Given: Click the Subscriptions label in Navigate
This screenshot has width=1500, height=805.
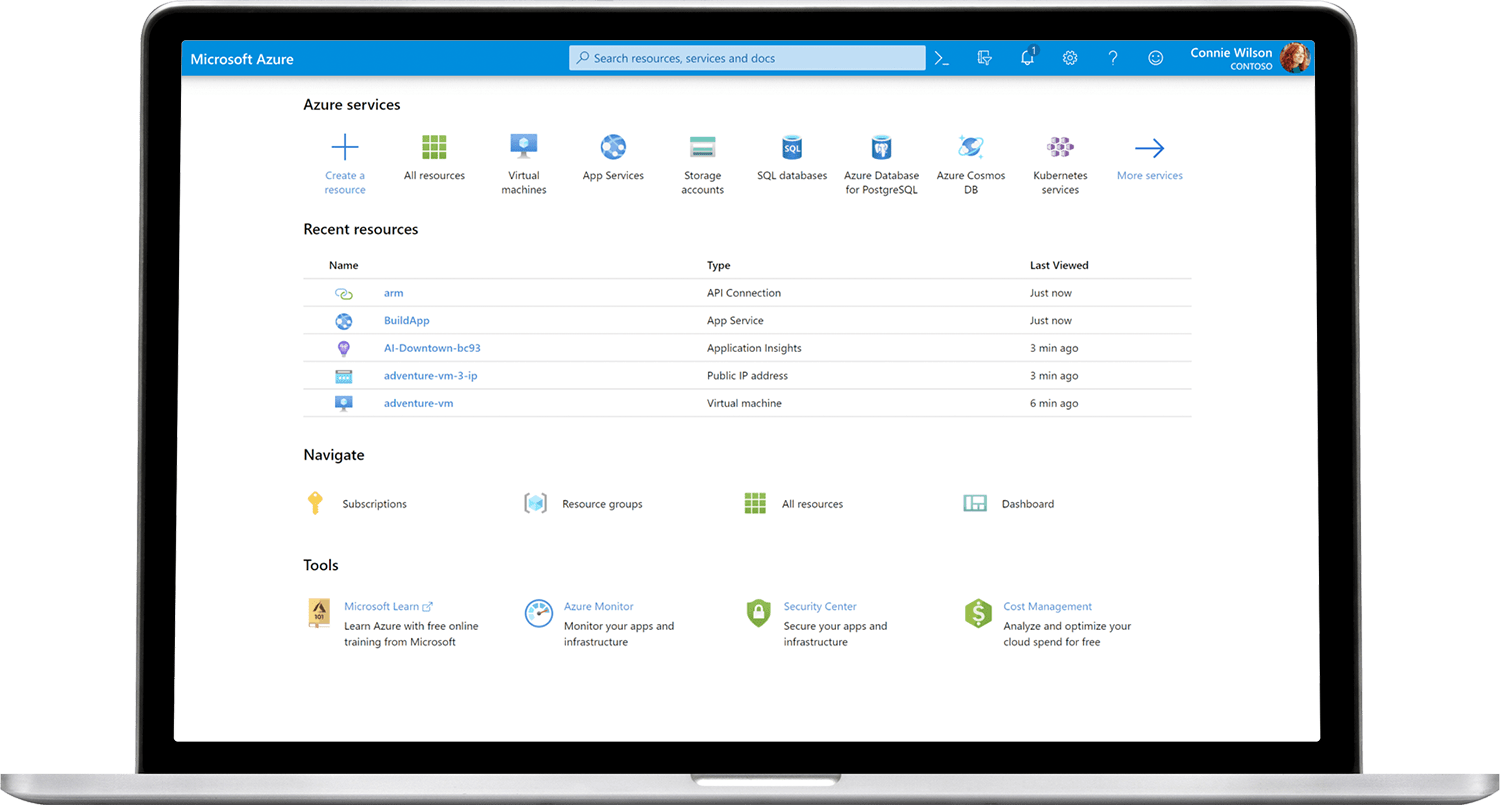Looking at the screenshot, I should click(x=375, y=504).
